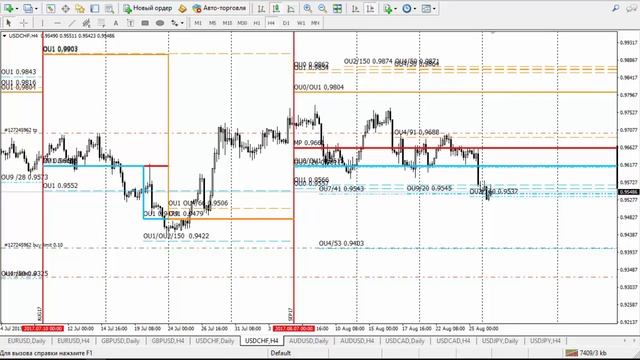
Task: Switch to M1 timeframe
Action: [x=198, y=23]
